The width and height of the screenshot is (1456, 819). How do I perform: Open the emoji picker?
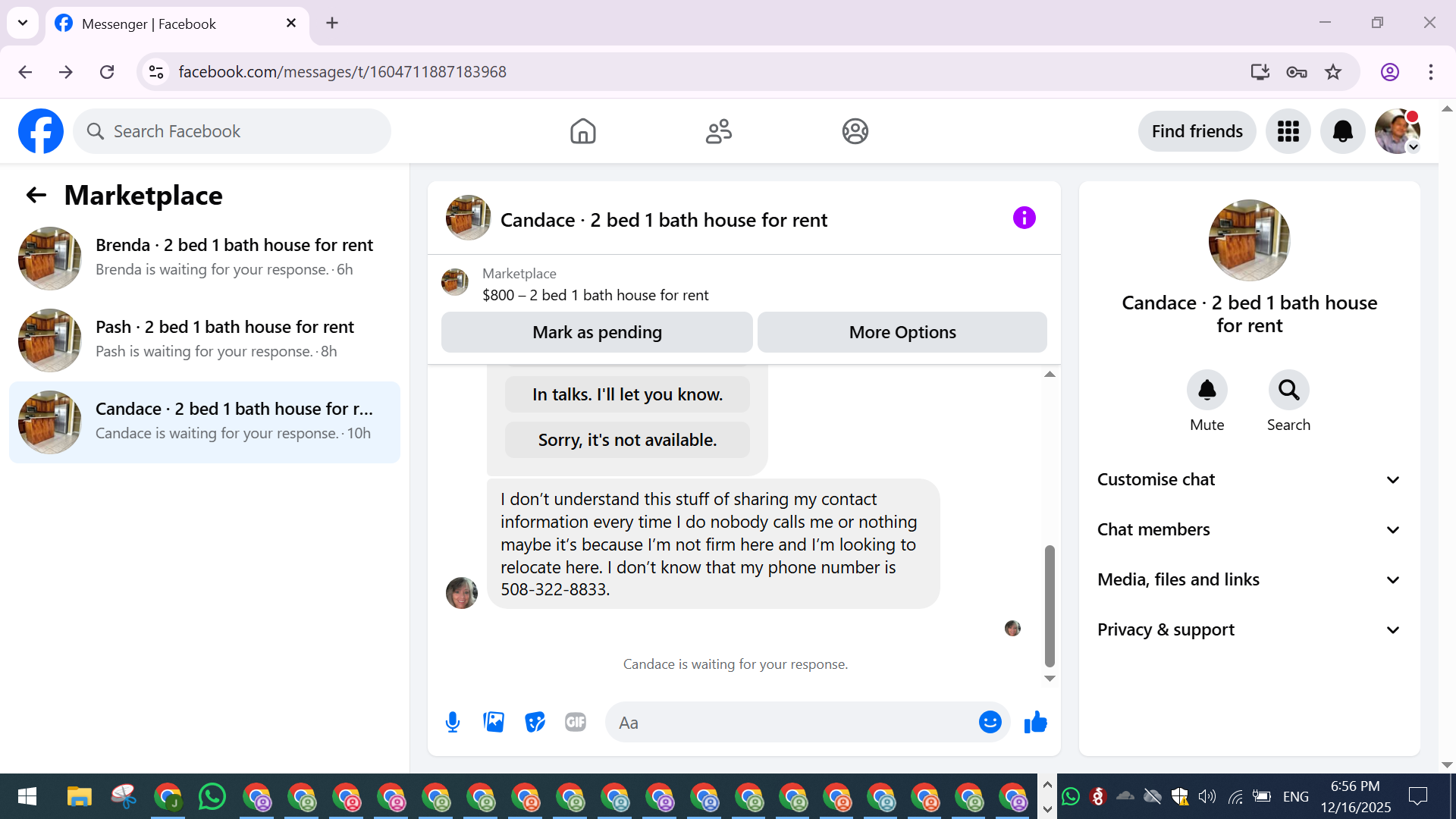pos(990,722)
